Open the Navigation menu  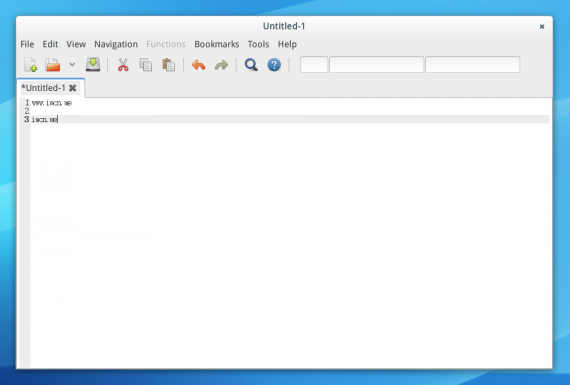coord(116,44)
